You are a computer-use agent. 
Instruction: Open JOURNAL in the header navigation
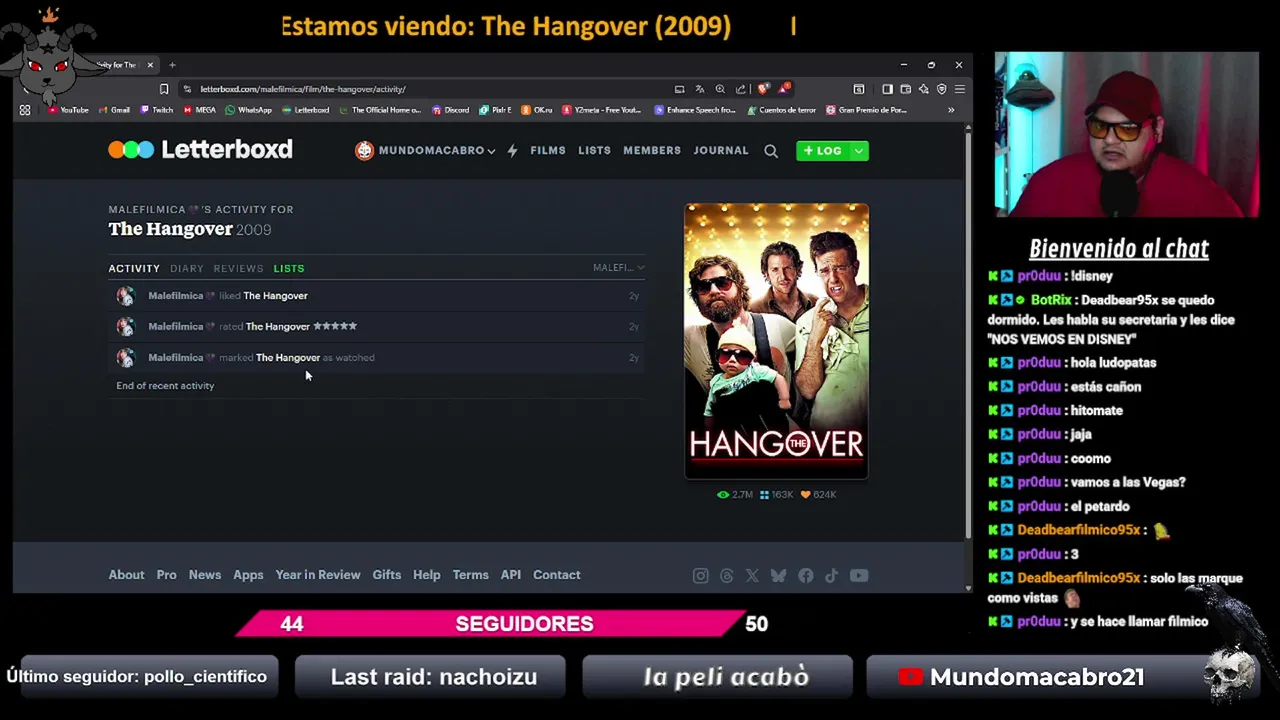pos(721,151)
